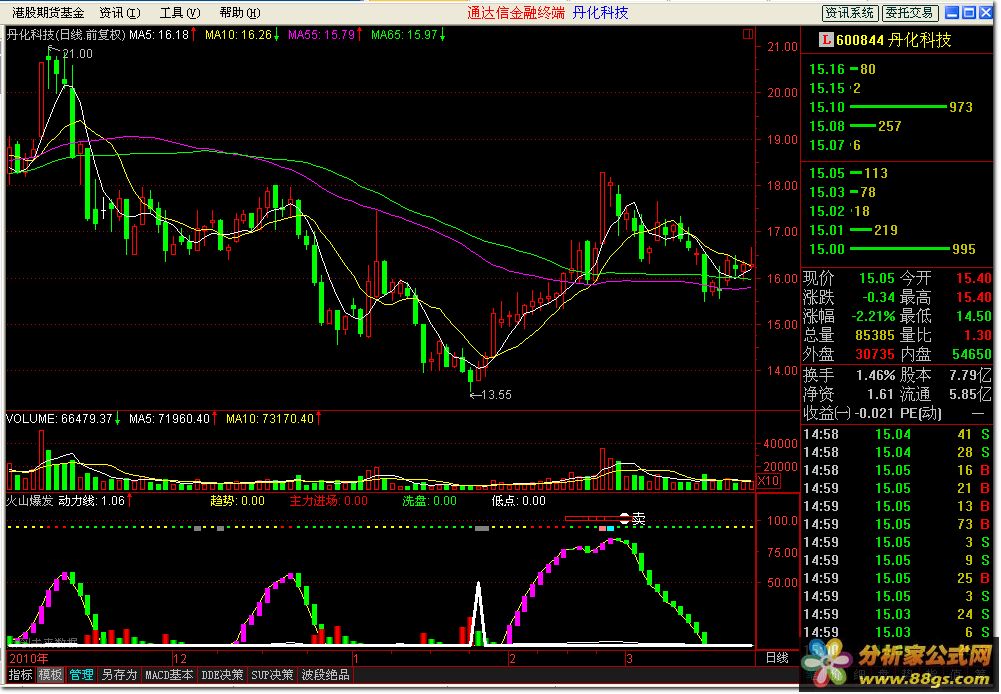This screenshot has height=694, width=1001.
Task: Click the 卖 sell signal marker
Action: (x=638, y=518)
